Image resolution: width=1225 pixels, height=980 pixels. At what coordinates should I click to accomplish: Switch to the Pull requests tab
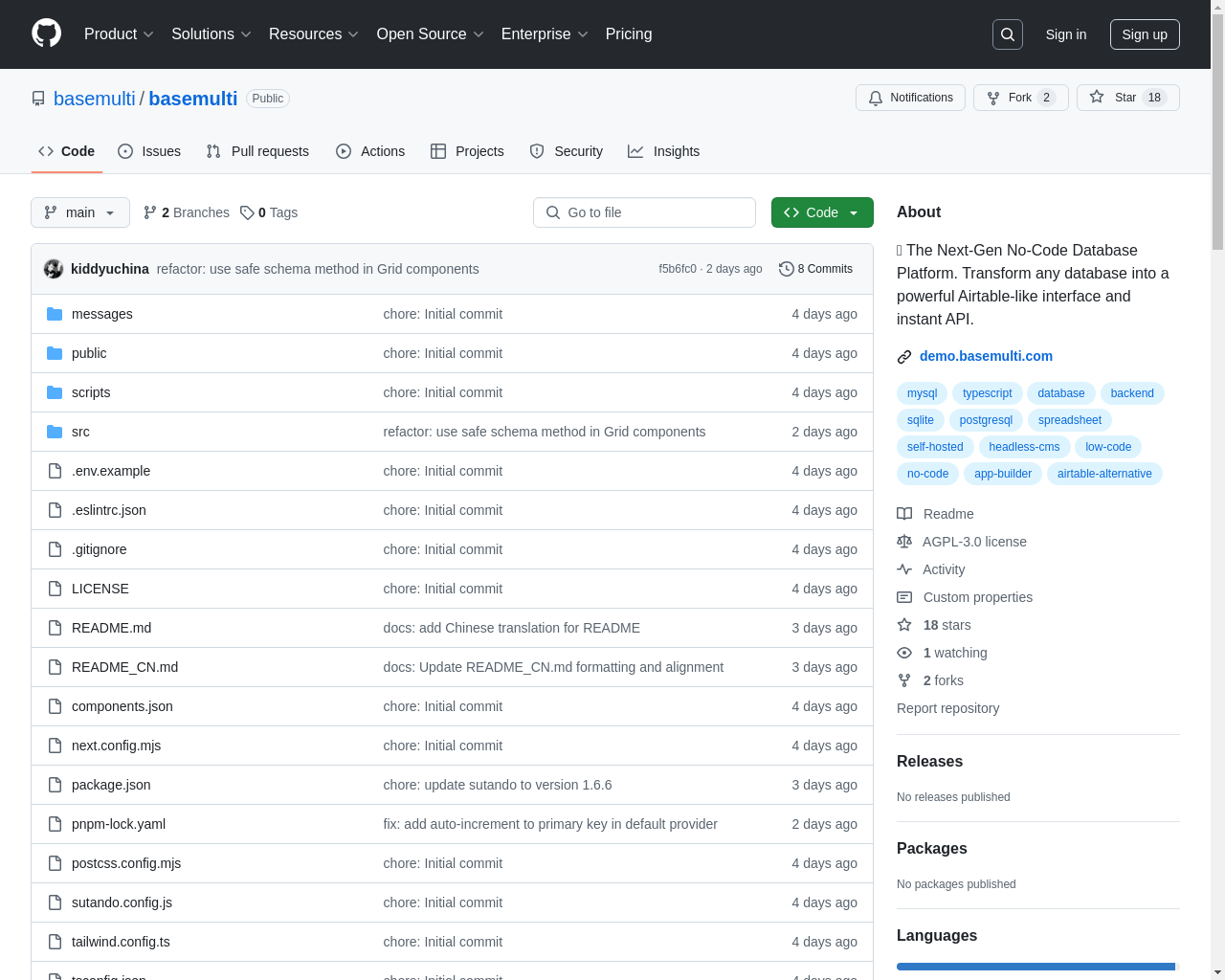click(257, 151)
